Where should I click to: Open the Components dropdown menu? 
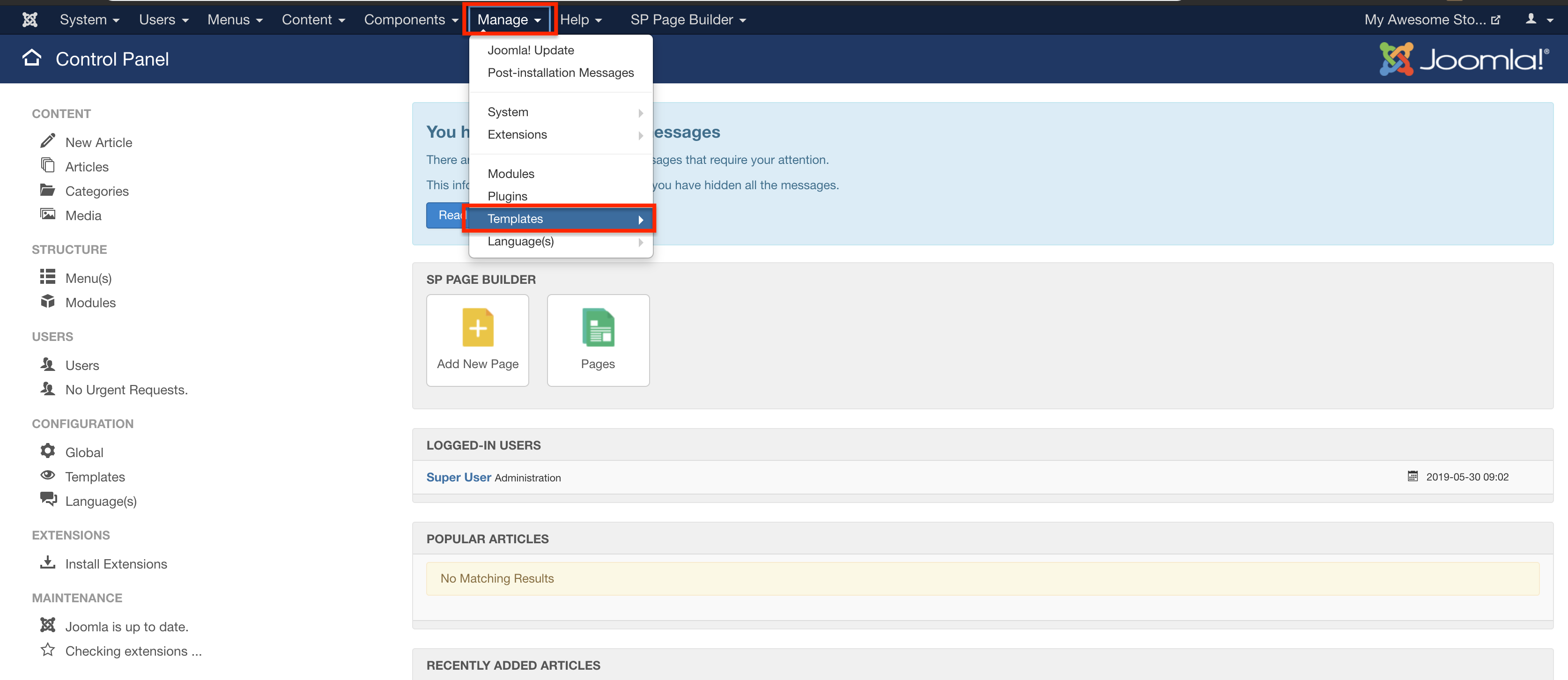tap(411, 20)
